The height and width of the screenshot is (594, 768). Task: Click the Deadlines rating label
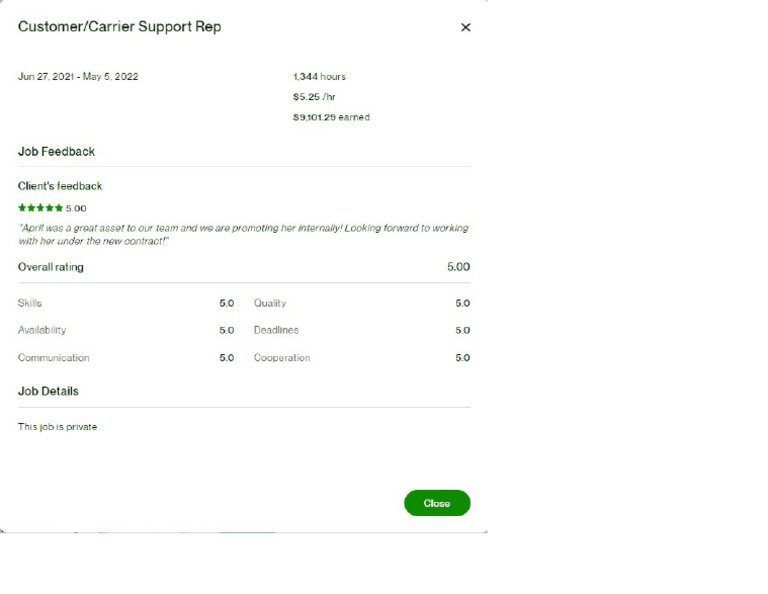click(276, 330)
